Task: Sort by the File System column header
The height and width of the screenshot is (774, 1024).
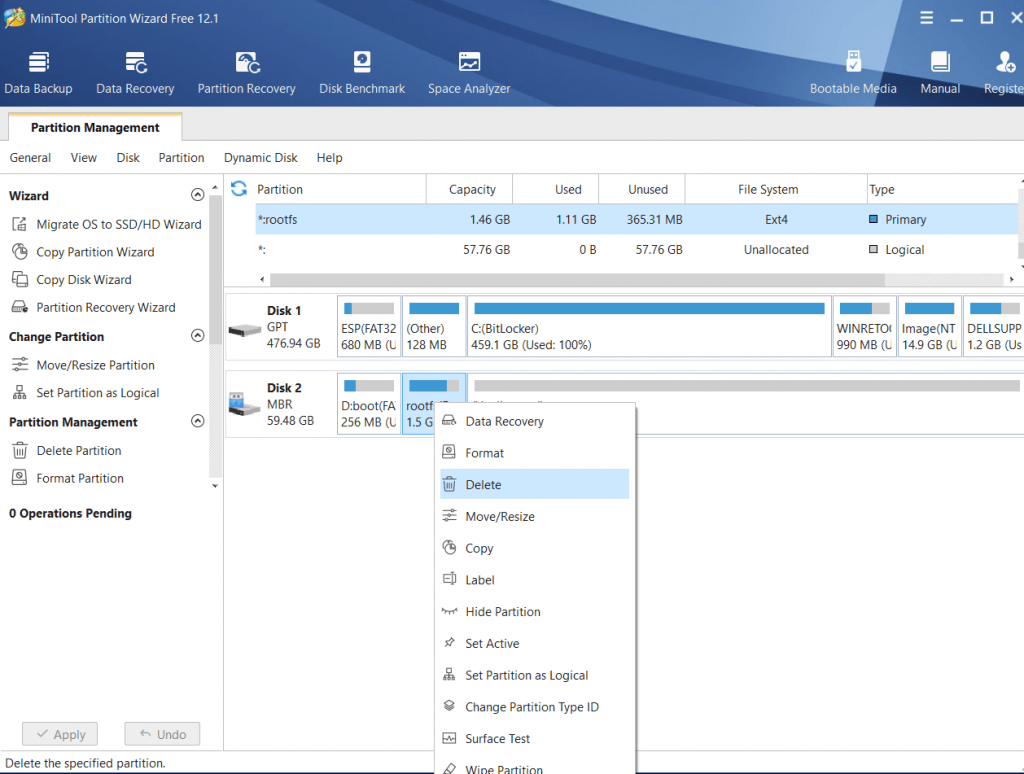Action: pos(776,189)
